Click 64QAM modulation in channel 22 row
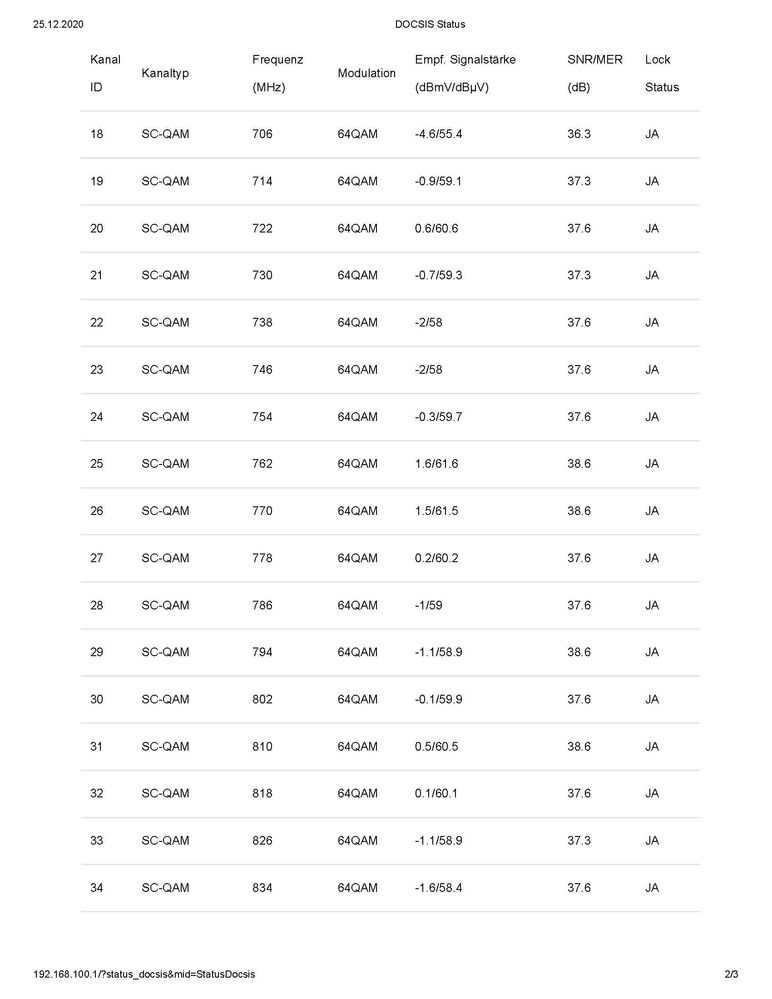This screenshot has height=999, width=772. [x=357, y=323]
